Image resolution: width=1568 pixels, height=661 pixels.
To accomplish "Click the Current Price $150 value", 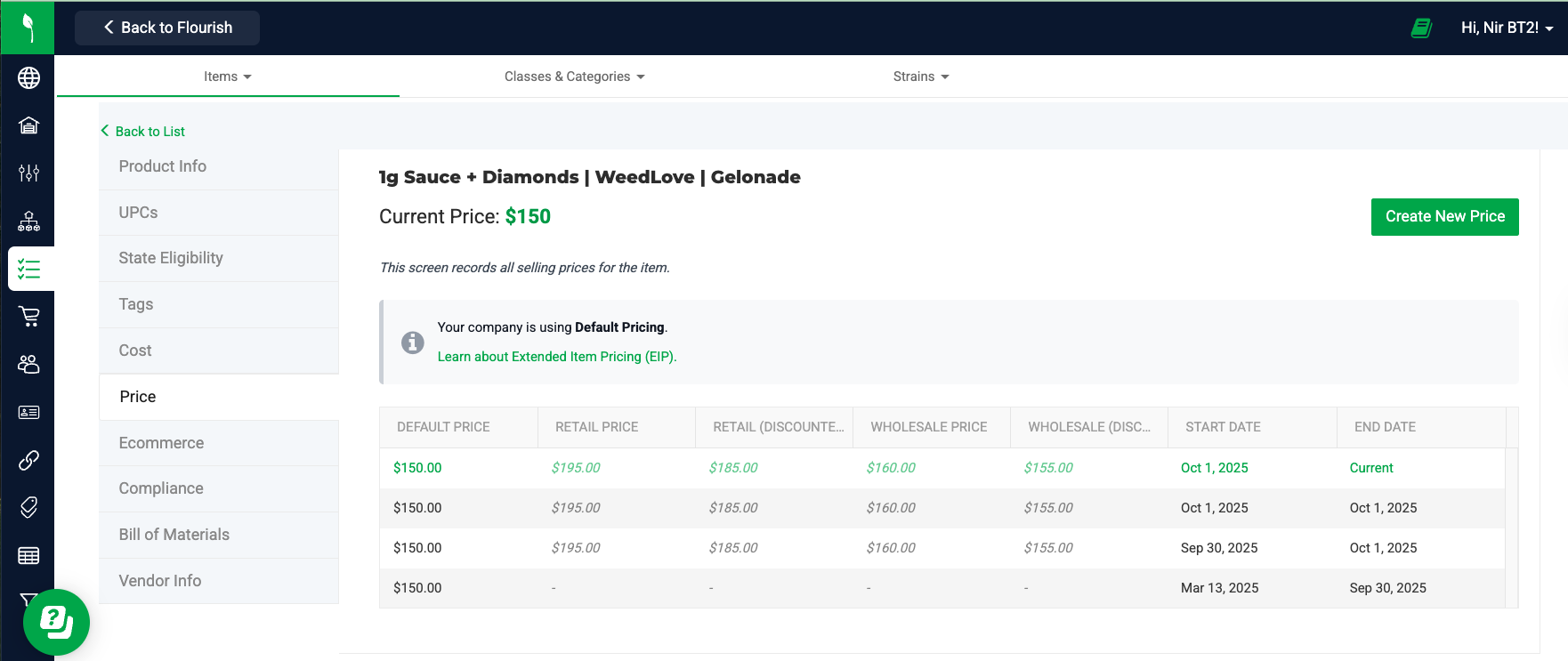I will click(x=528, y=217).
